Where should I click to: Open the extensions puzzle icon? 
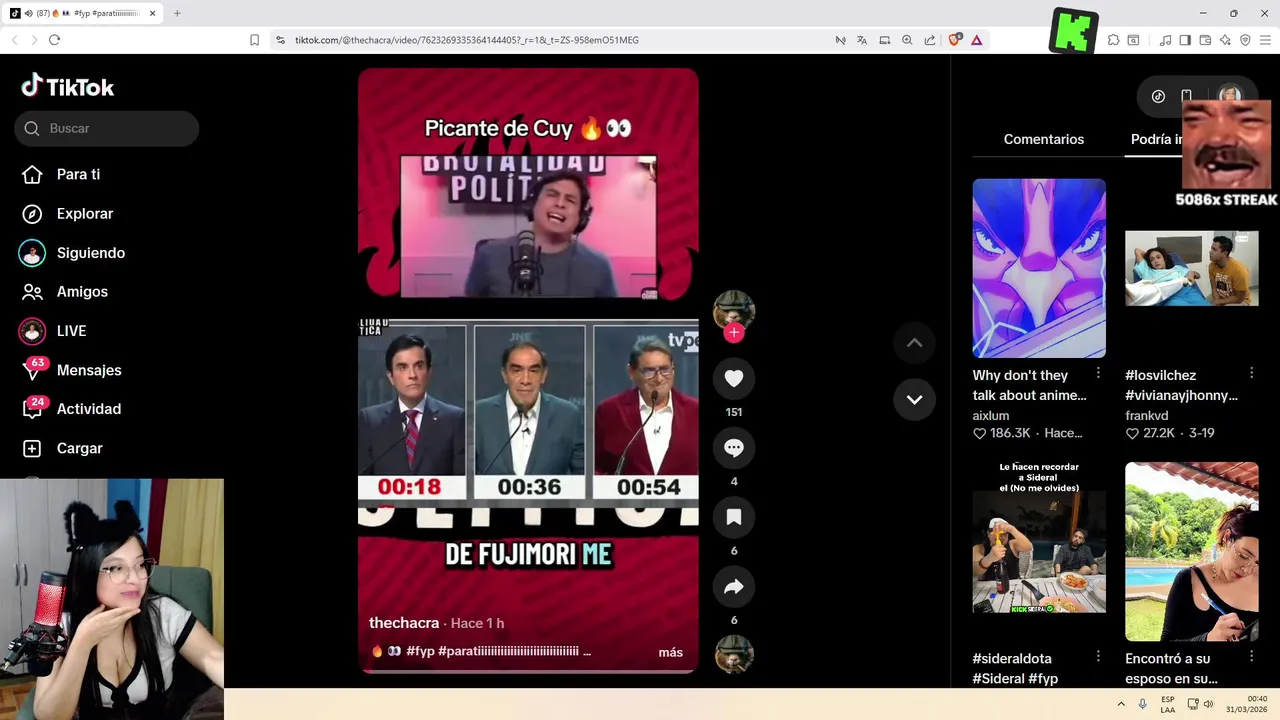coord(1113,40)
